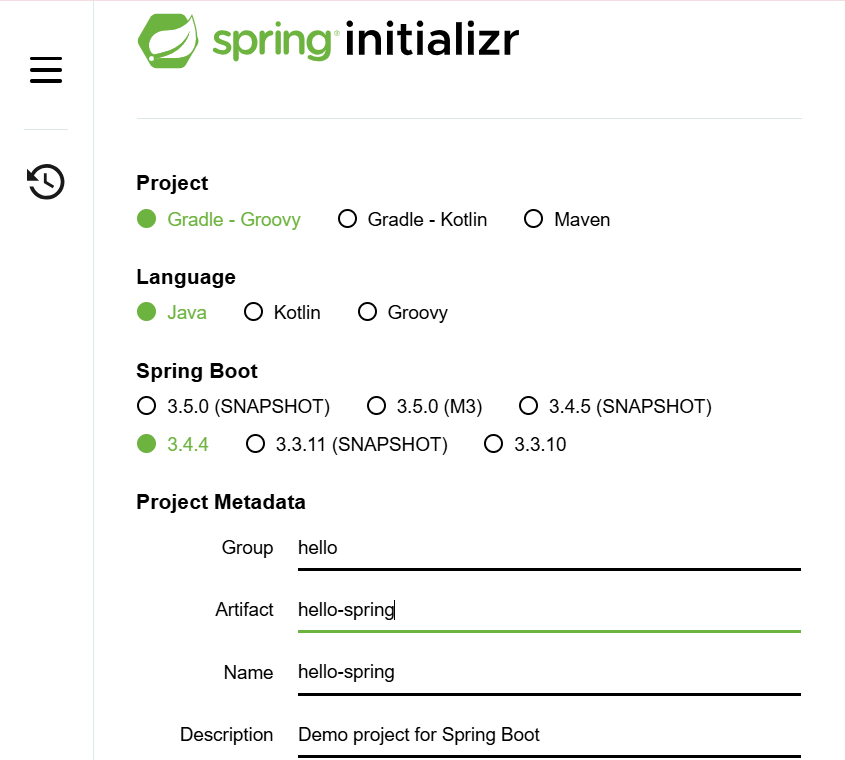Screen dimensions: 845x760
Task: Open the hamburger menu
Action: coord(46,70)
